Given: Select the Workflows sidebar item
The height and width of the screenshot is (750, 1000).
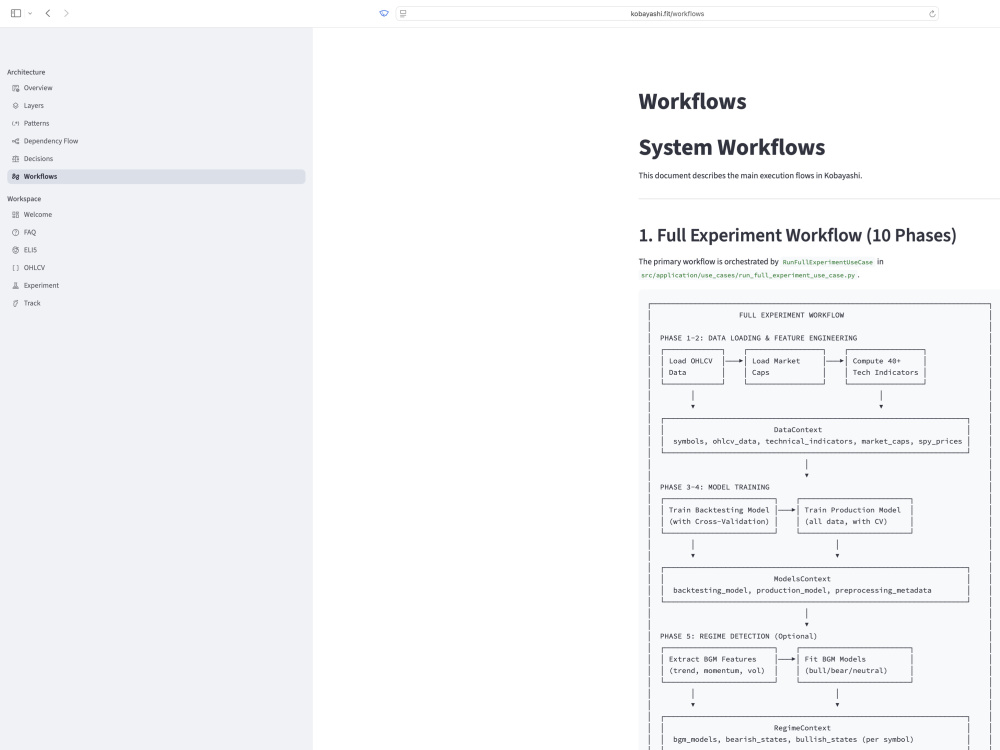Looking at the screenshot, I should (156, 177).
